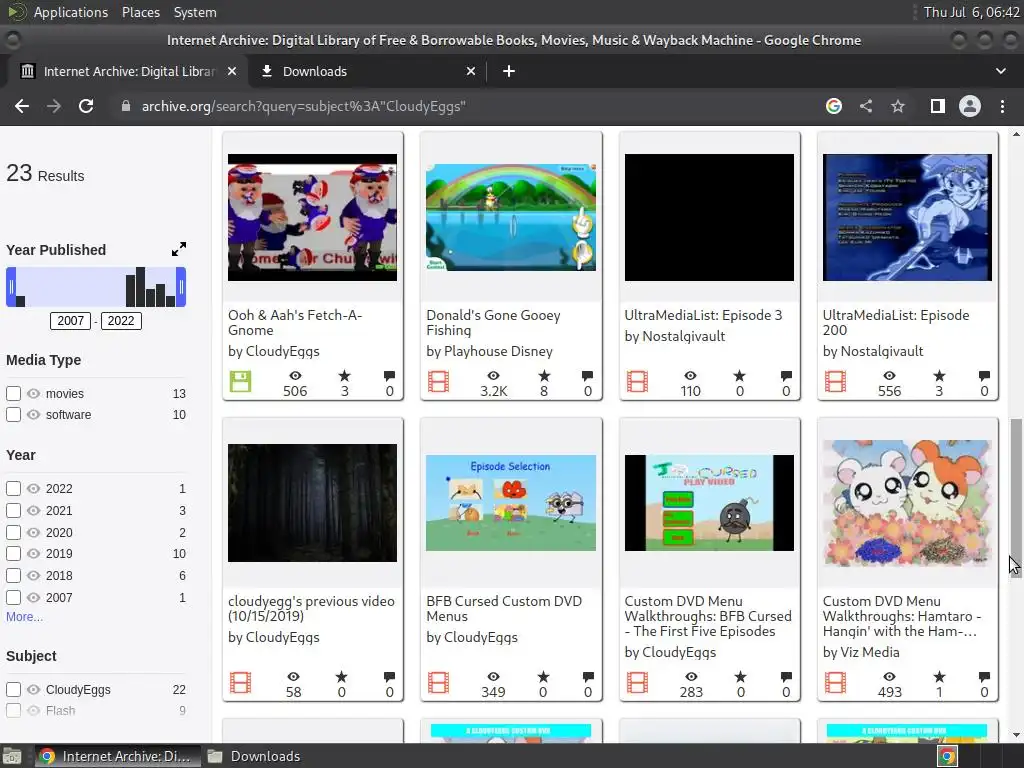Click the right handle of year range slider
Screen dimensions: 1024x768
[181, 287]
